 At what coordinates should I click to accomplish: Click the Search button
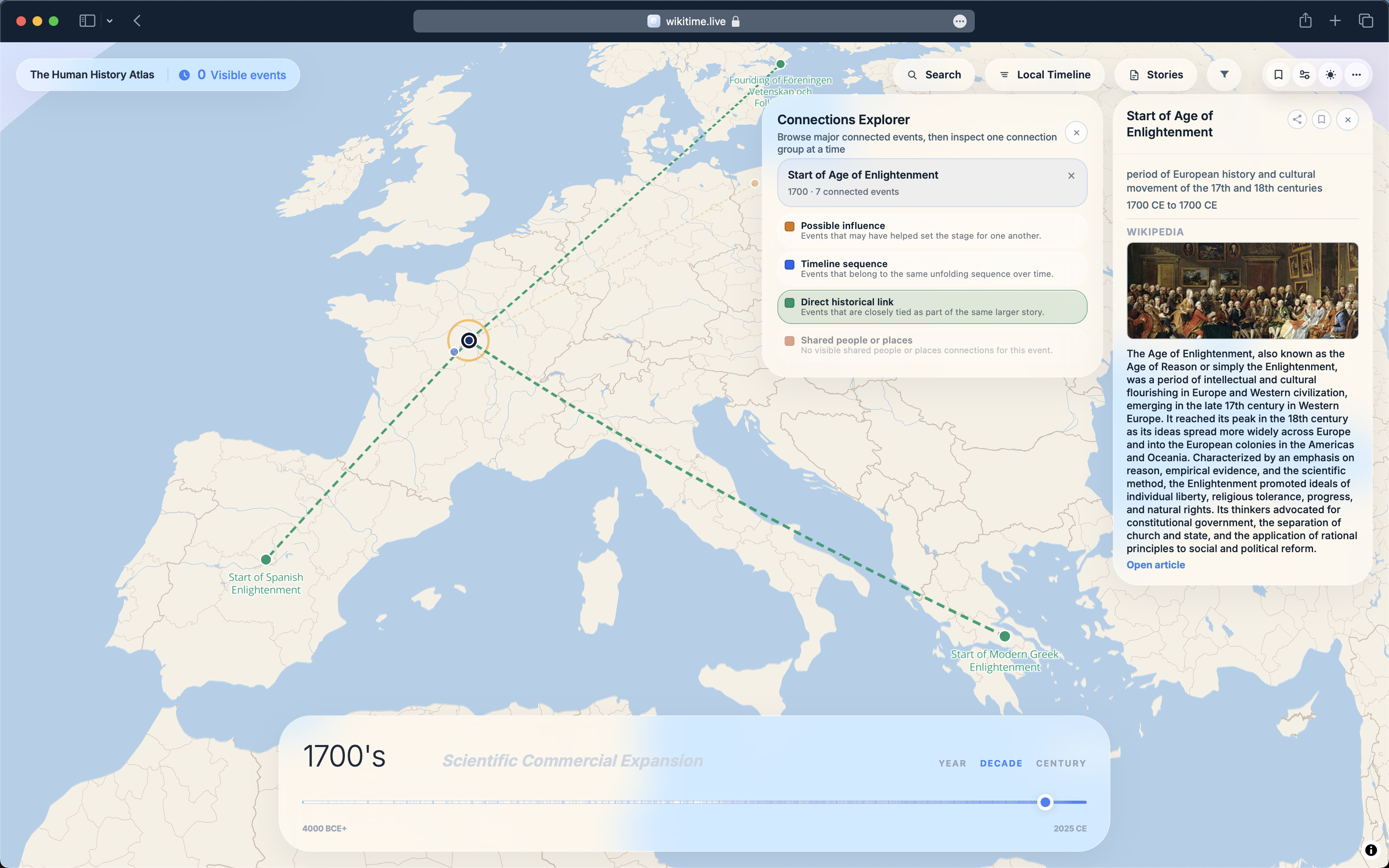click(933, 74)
